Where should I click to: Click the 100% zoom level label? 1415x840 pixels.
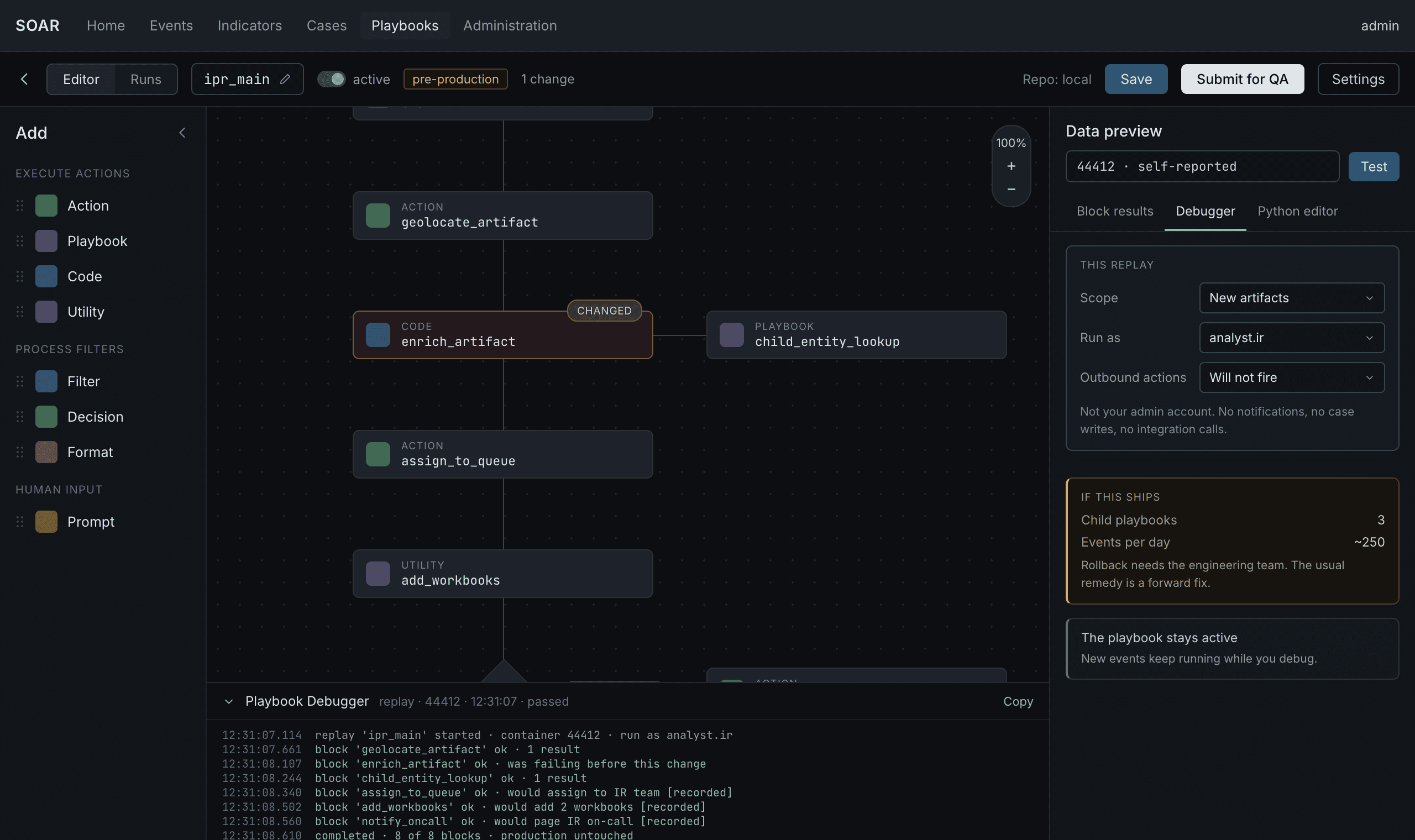[x=1011, y=143]
